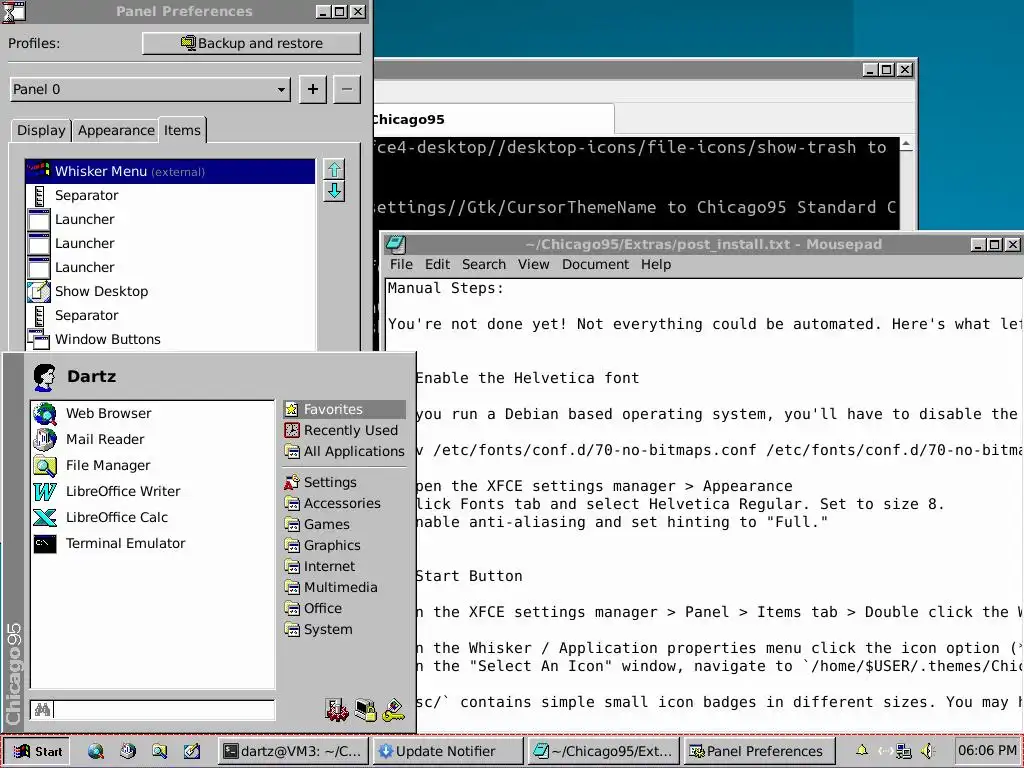Click Show Desktop icon in taskbar
Viewport: 1024px width, 768px height.
coord(192,752)
